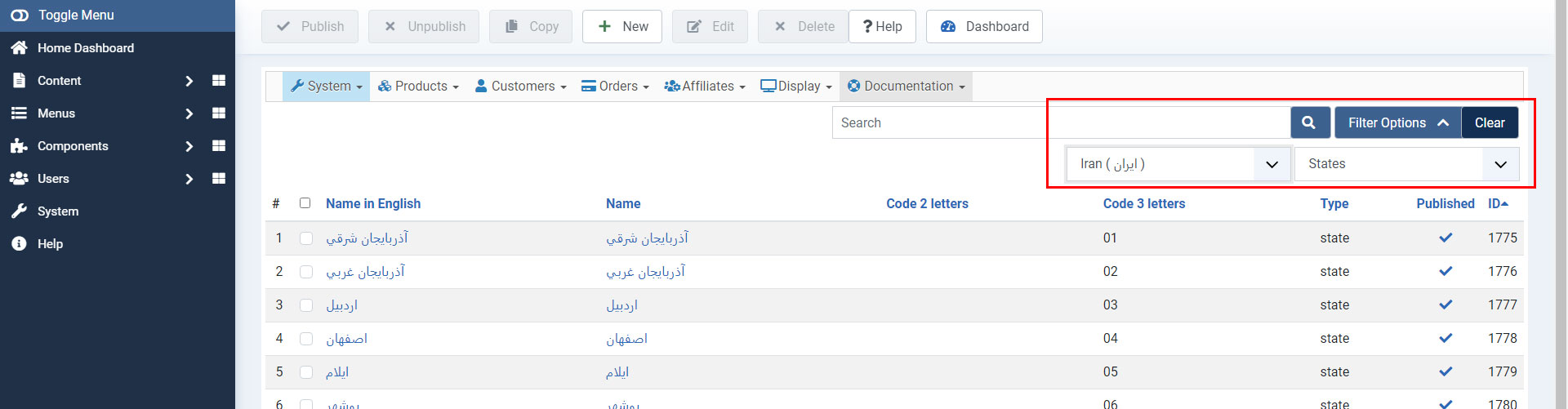Open the Iran country filter dropdown
1568x409 pixels.
coord(1178,164)
